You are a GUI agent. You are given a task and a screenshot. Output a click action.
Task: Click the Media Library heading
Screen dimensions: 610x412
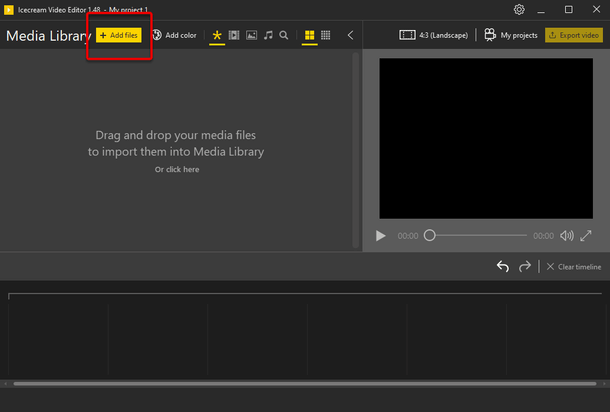[48, 36]
